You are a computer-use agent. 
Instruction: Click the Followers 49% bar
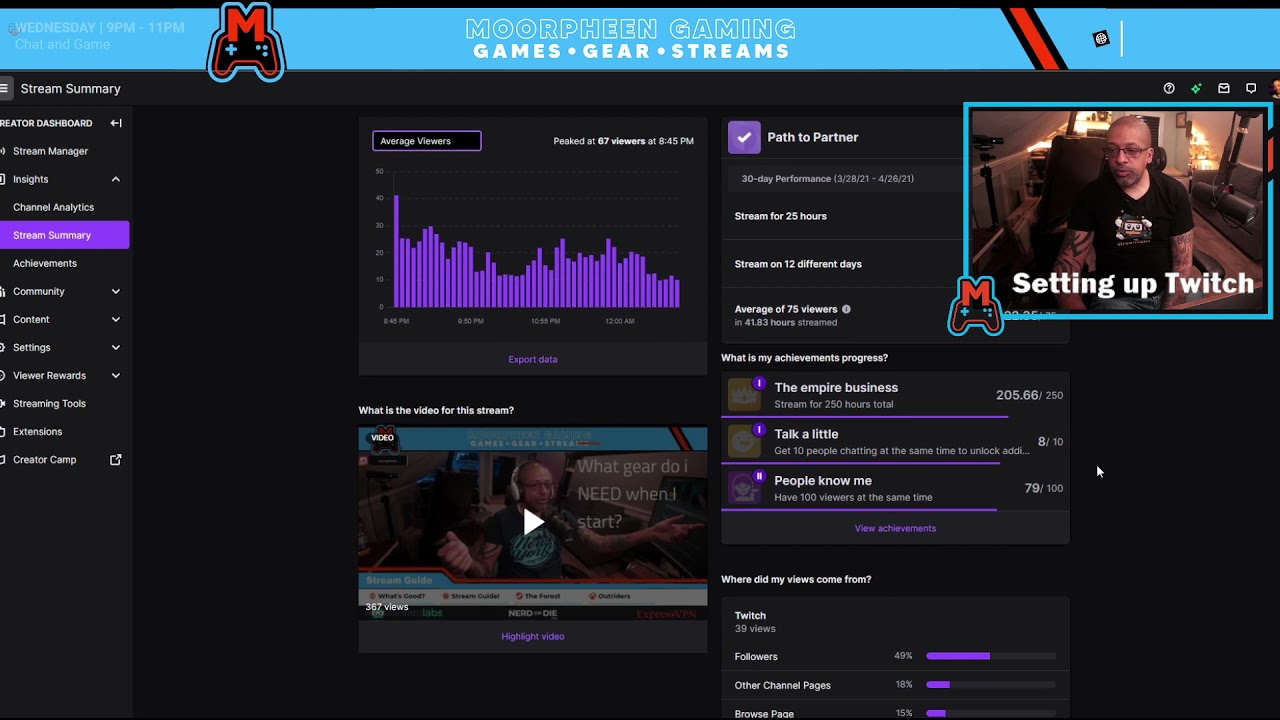tap(990, 656)
